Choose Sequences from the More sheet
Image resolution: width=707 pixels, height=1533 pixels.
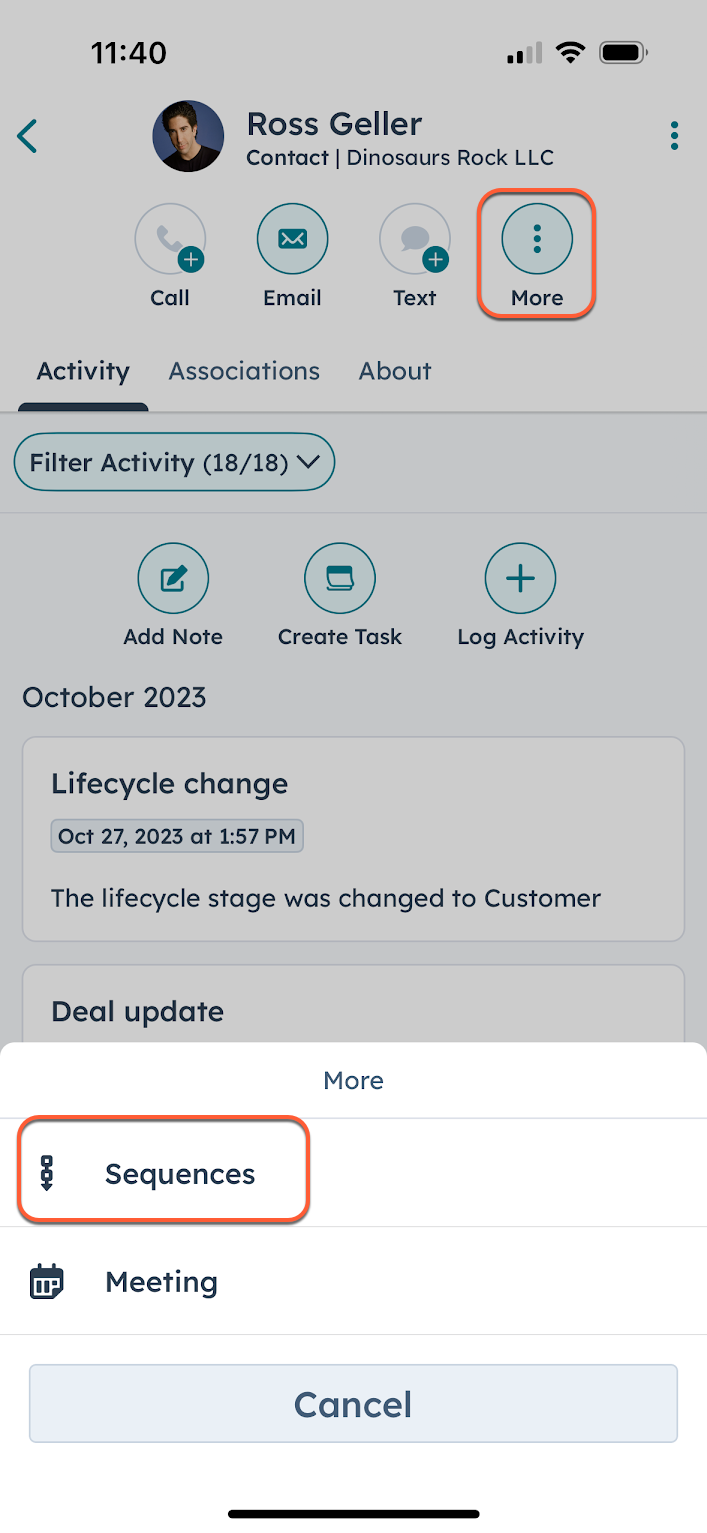(180, 1173)
